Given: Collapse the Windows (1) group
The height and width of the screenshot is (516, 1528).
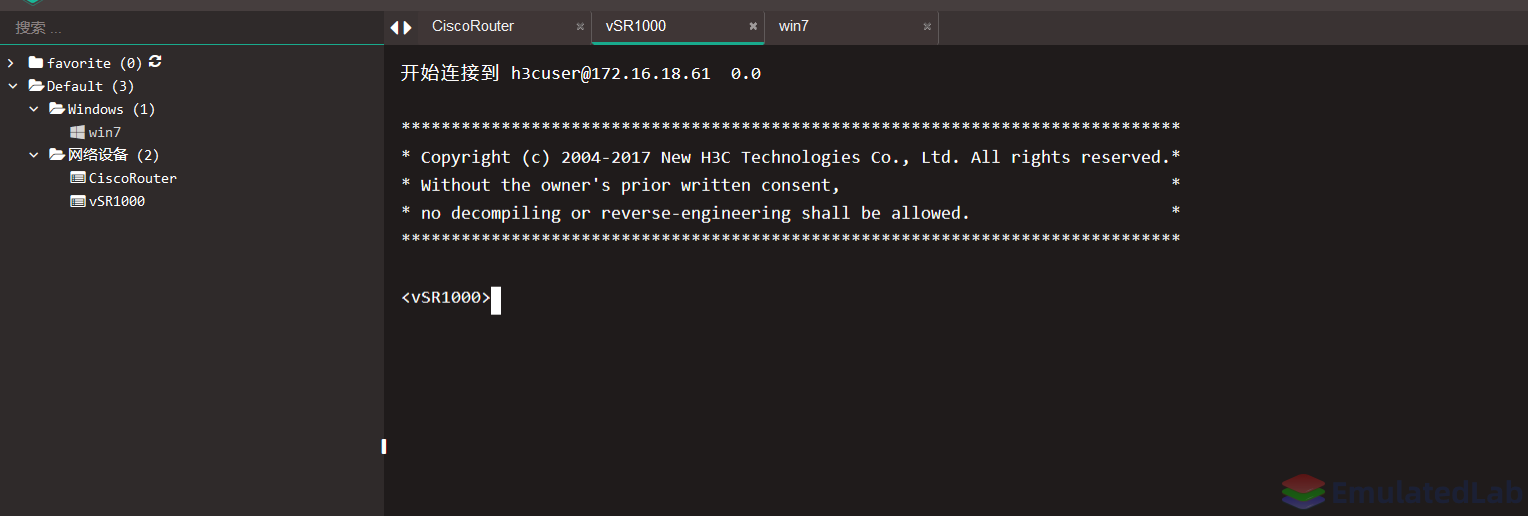Looking at the screenshot, I should 34,109.
